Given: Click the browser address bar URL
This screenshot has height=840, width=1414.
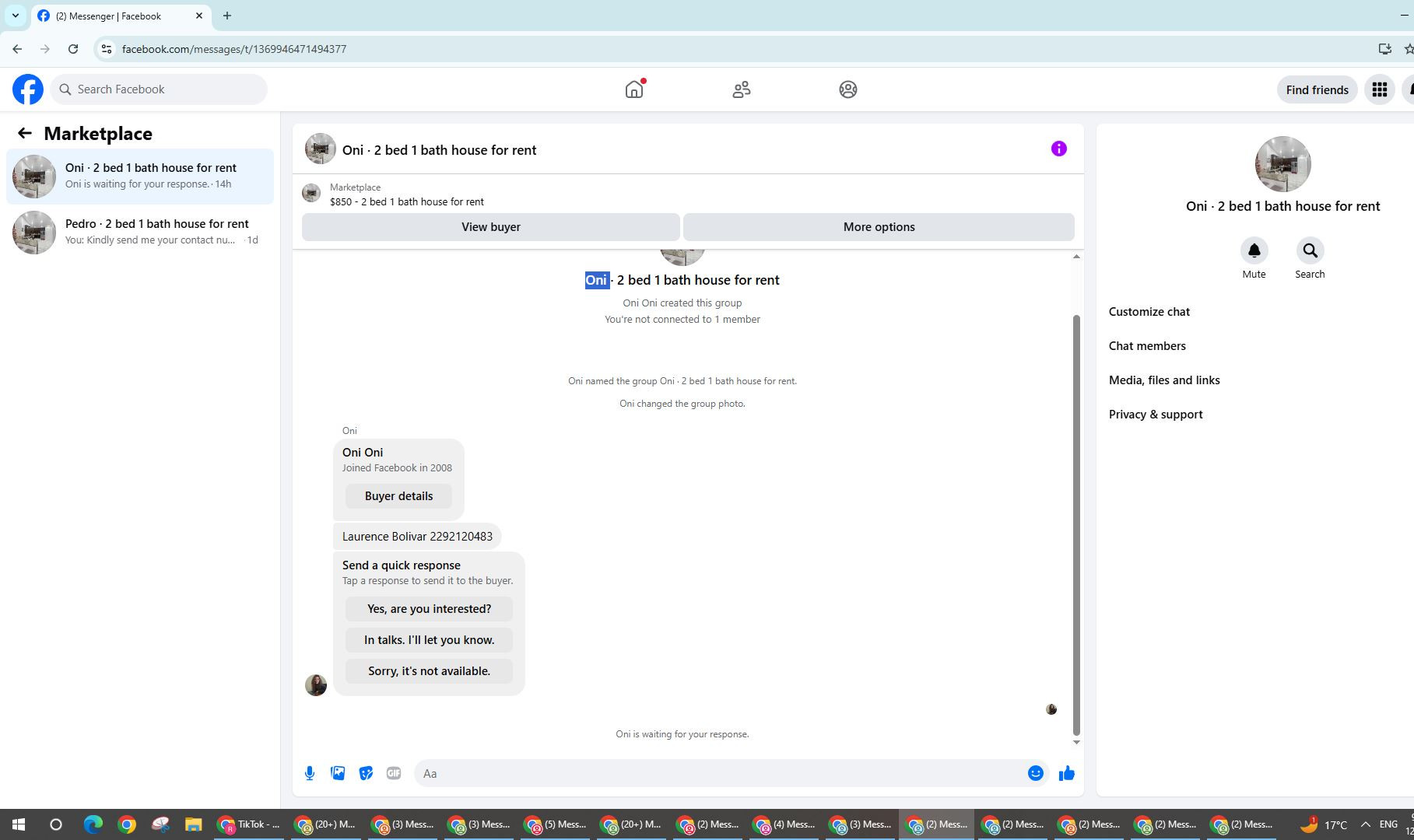Looking at the screenshot, I should coord(234,49).
